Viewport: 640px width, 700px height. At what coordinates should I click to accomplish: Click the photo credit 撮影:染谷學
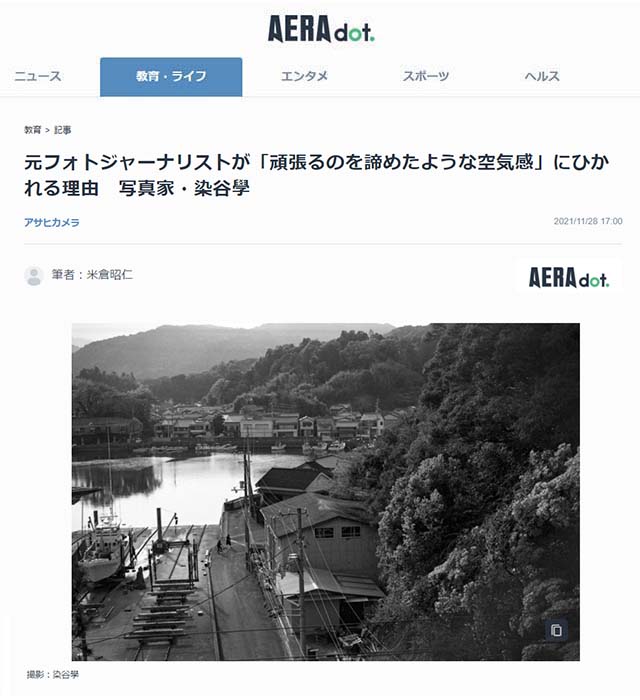pos(53,675)
